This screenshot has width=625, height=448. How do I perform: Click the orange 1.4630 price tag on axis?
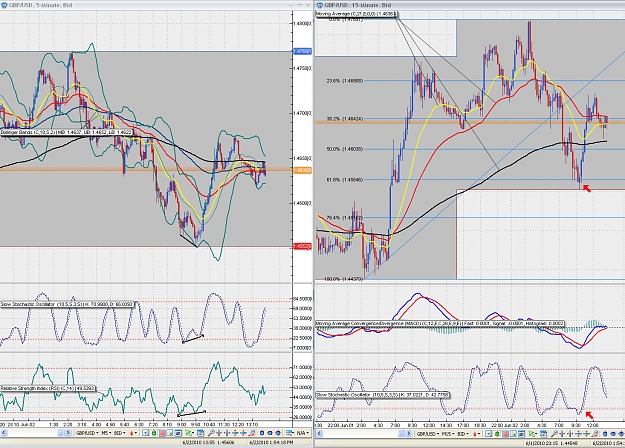click(303, 170)
